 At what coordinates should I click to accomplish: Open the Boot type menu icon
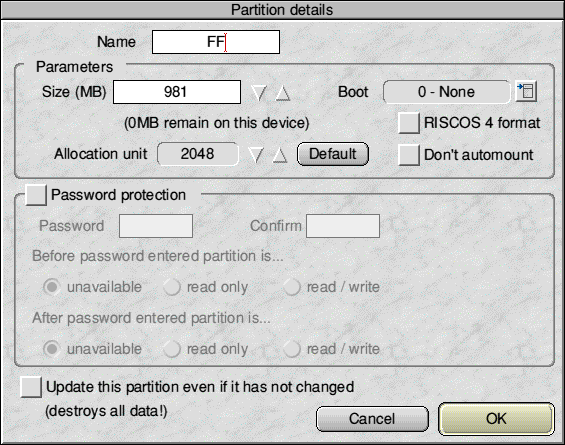(526, 92)
